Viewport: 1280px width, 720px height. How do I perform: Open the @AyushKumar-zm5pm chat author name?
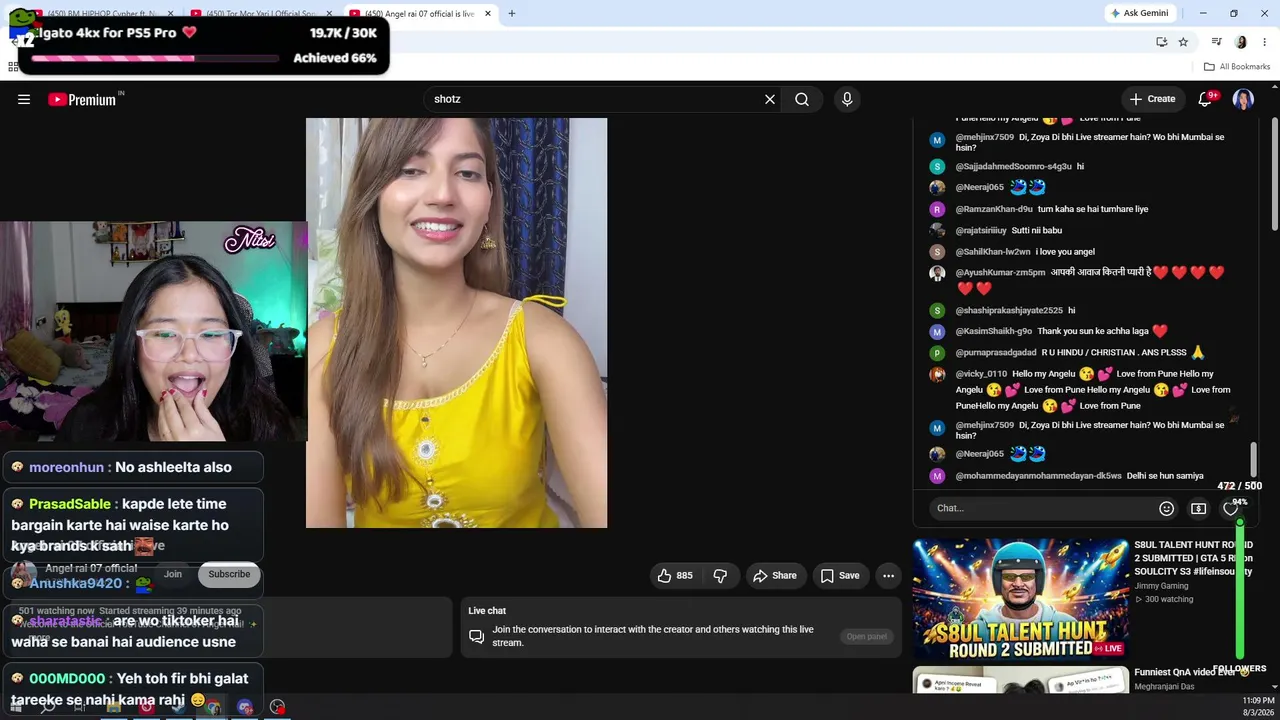click(1000, 272)
